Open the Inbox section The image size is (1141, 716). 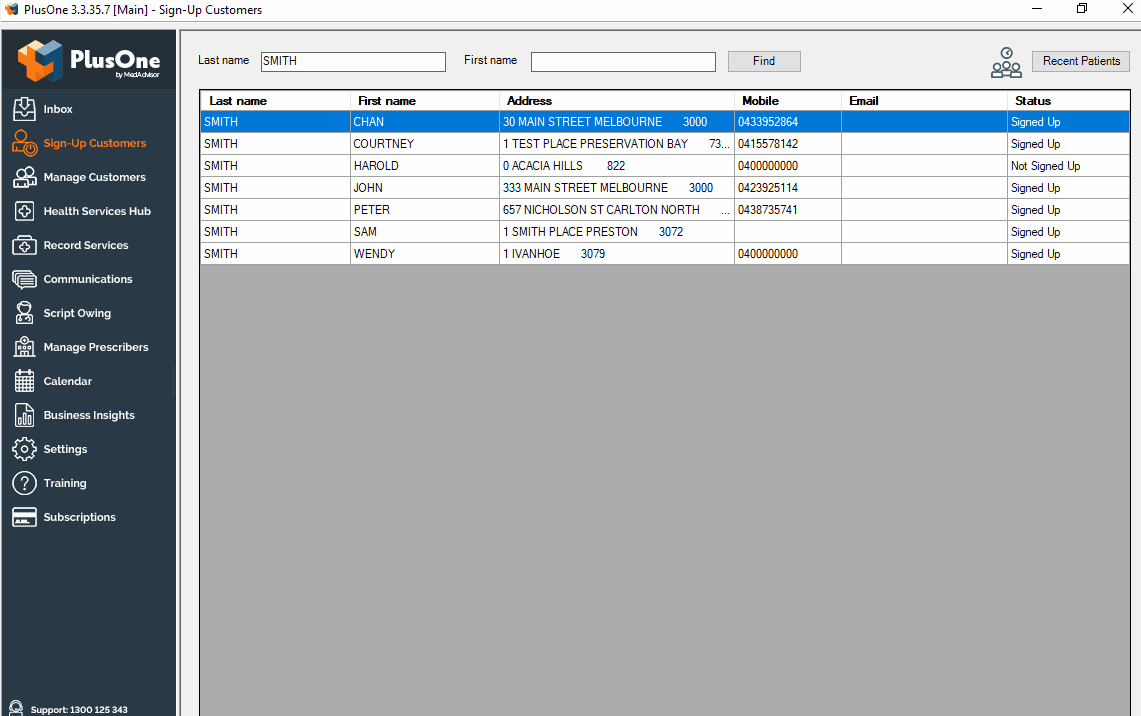(x=57, y=109)
